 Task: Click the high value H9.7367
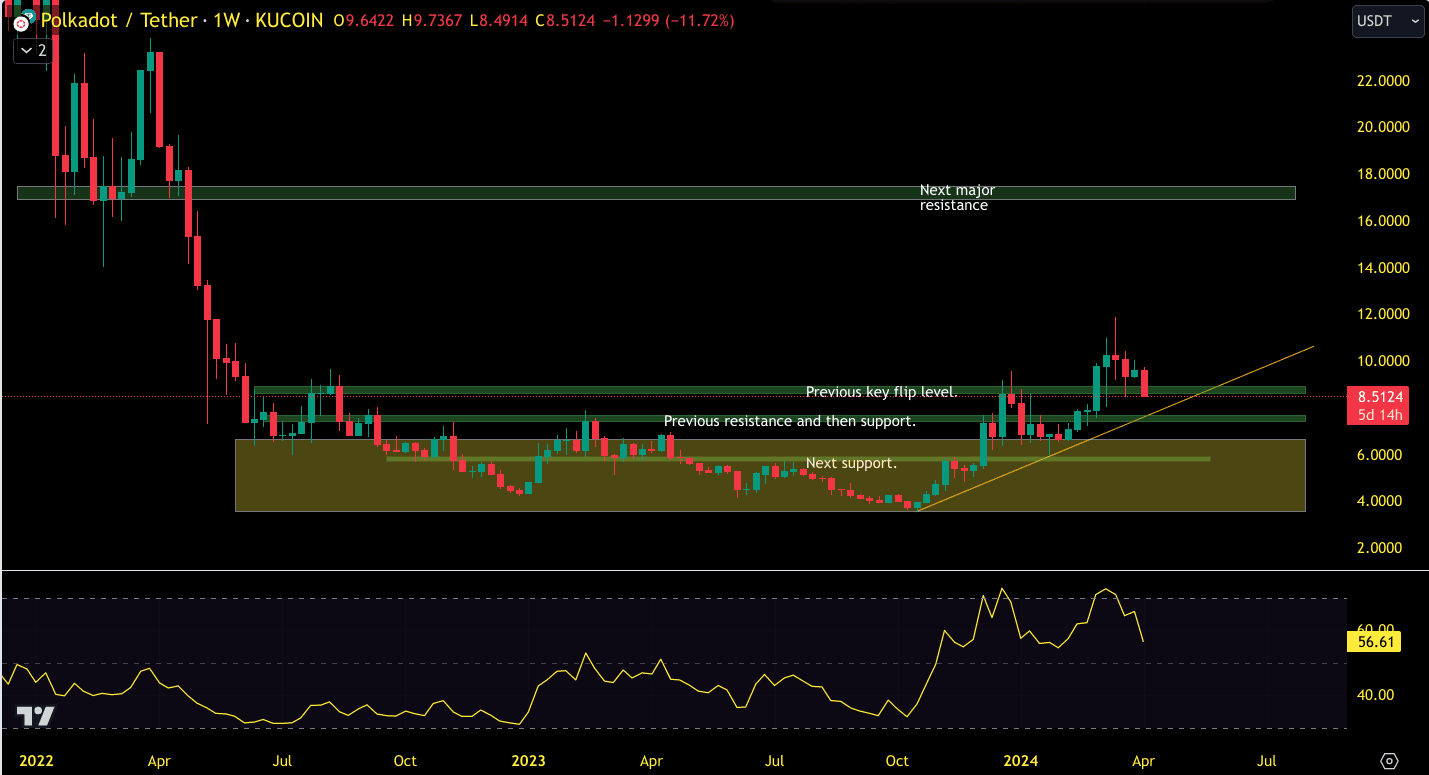433,20
